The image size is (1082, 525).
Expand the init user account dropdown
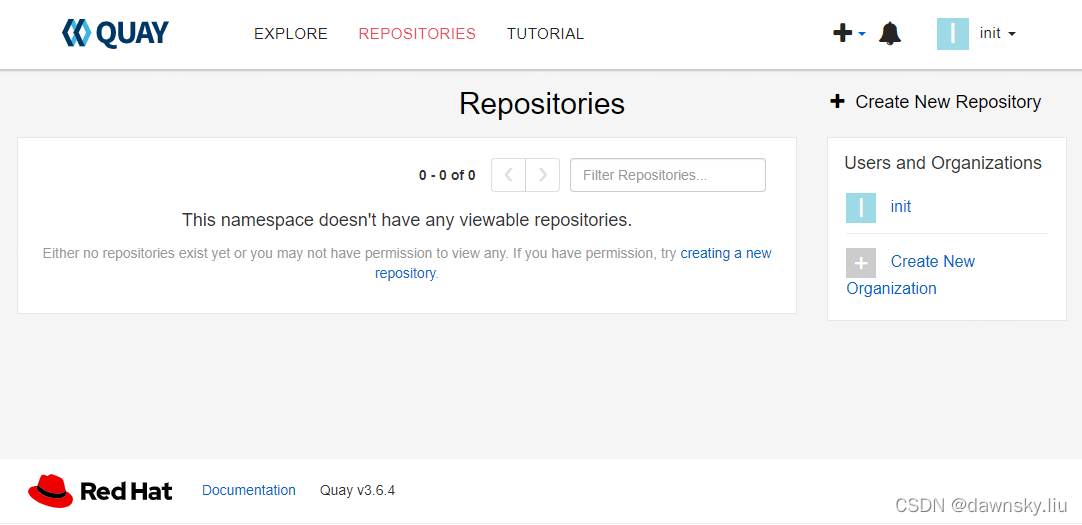(998, 33)
